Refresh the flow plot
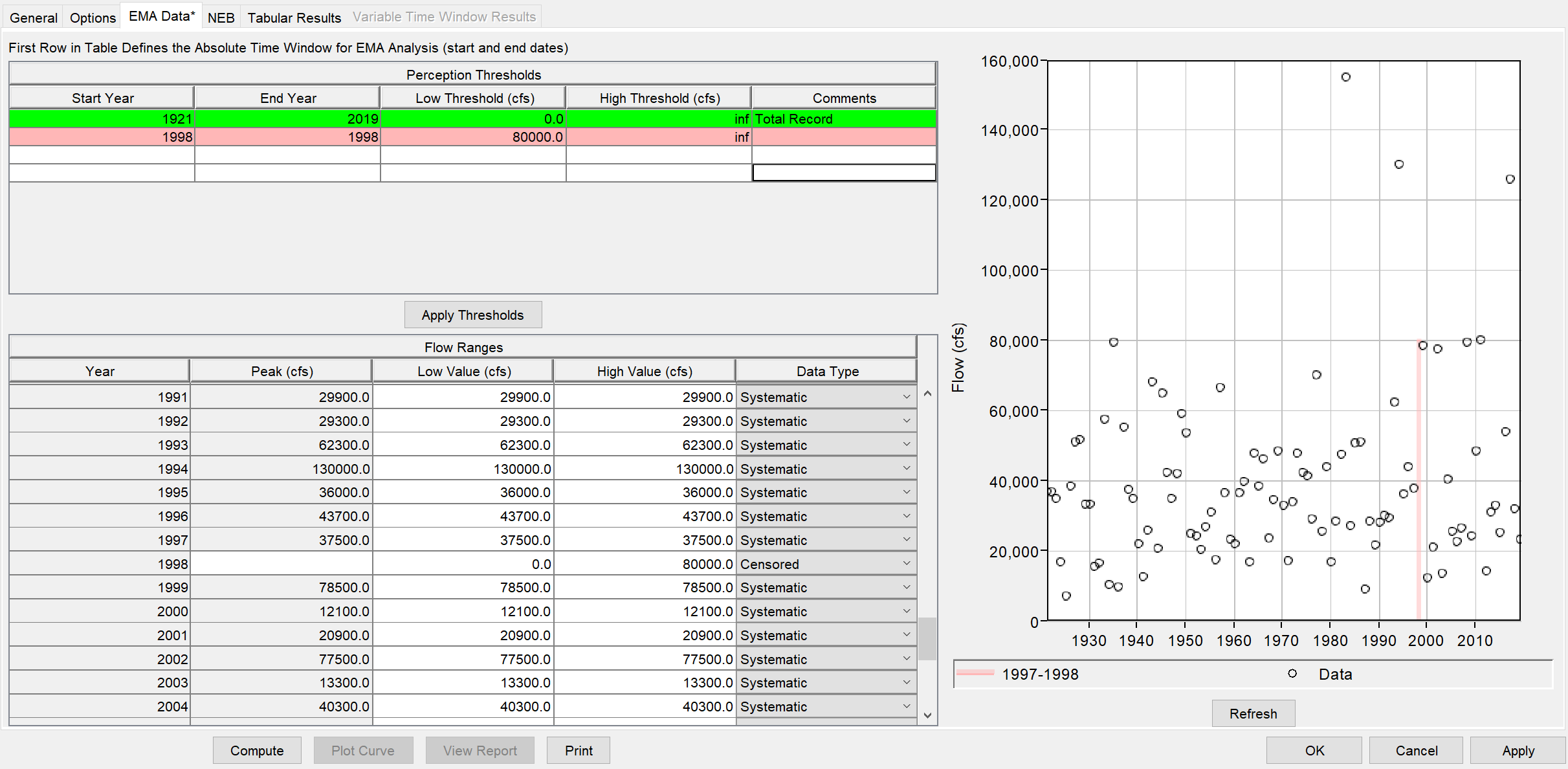 (1253, 713)
